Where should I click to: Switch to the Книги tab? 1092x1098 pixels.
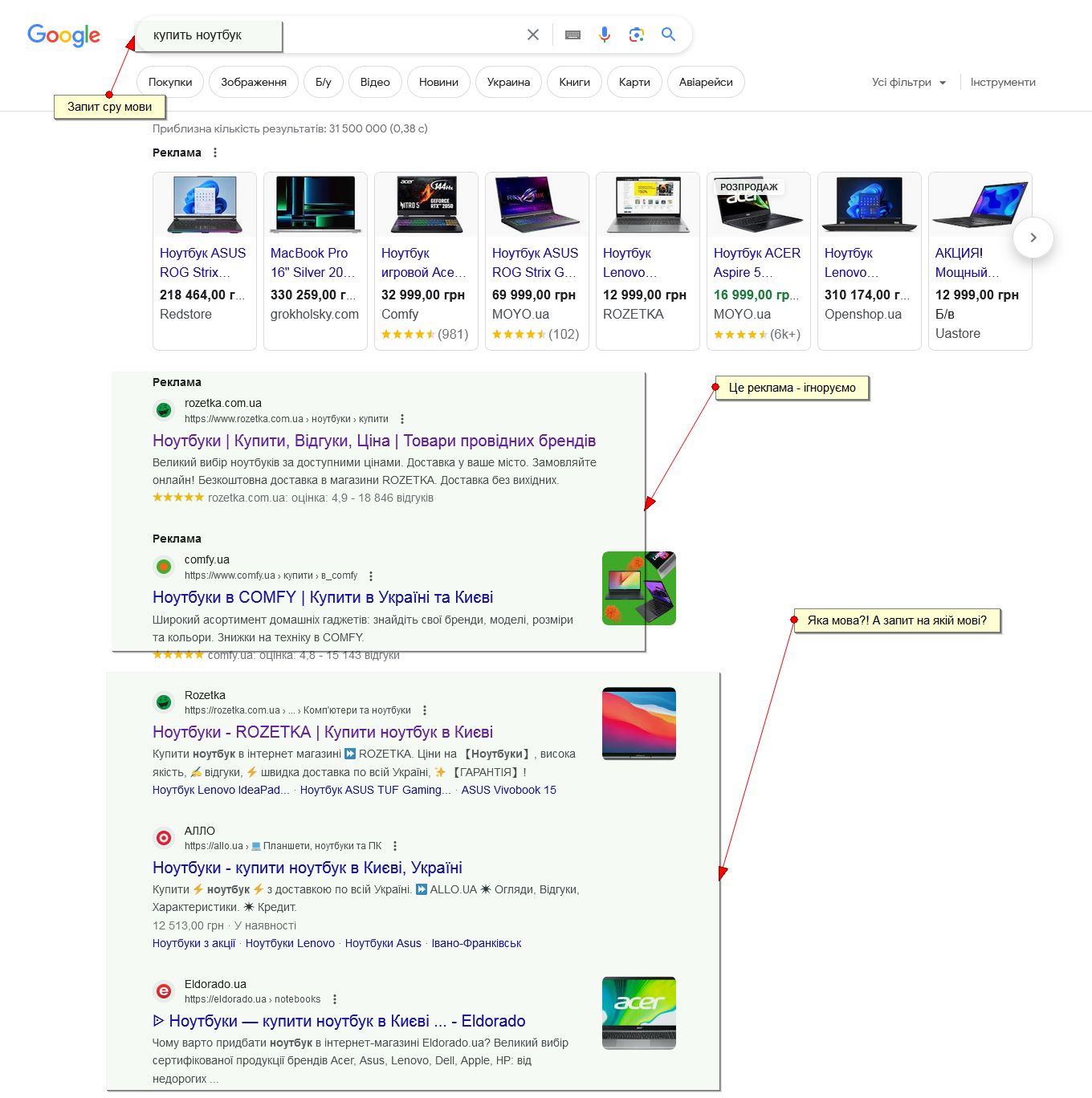[575, 82]
